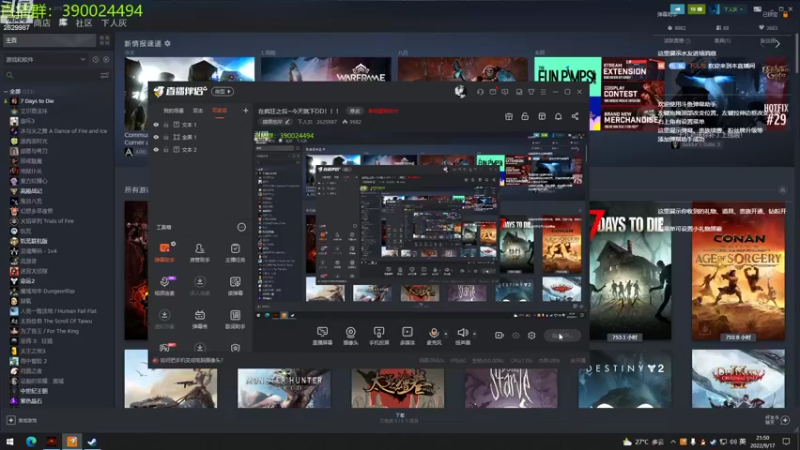Screen dimensions: 800x450
Task: Add a 直播屏幕 screen capture source
Action: 322,336
